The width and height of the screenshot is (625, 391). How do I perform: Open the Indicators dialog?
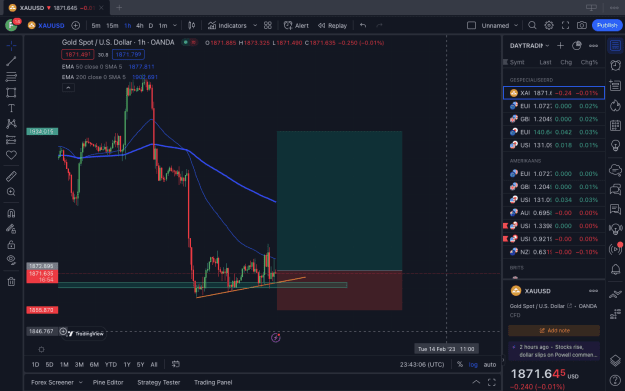coord(227,26)
